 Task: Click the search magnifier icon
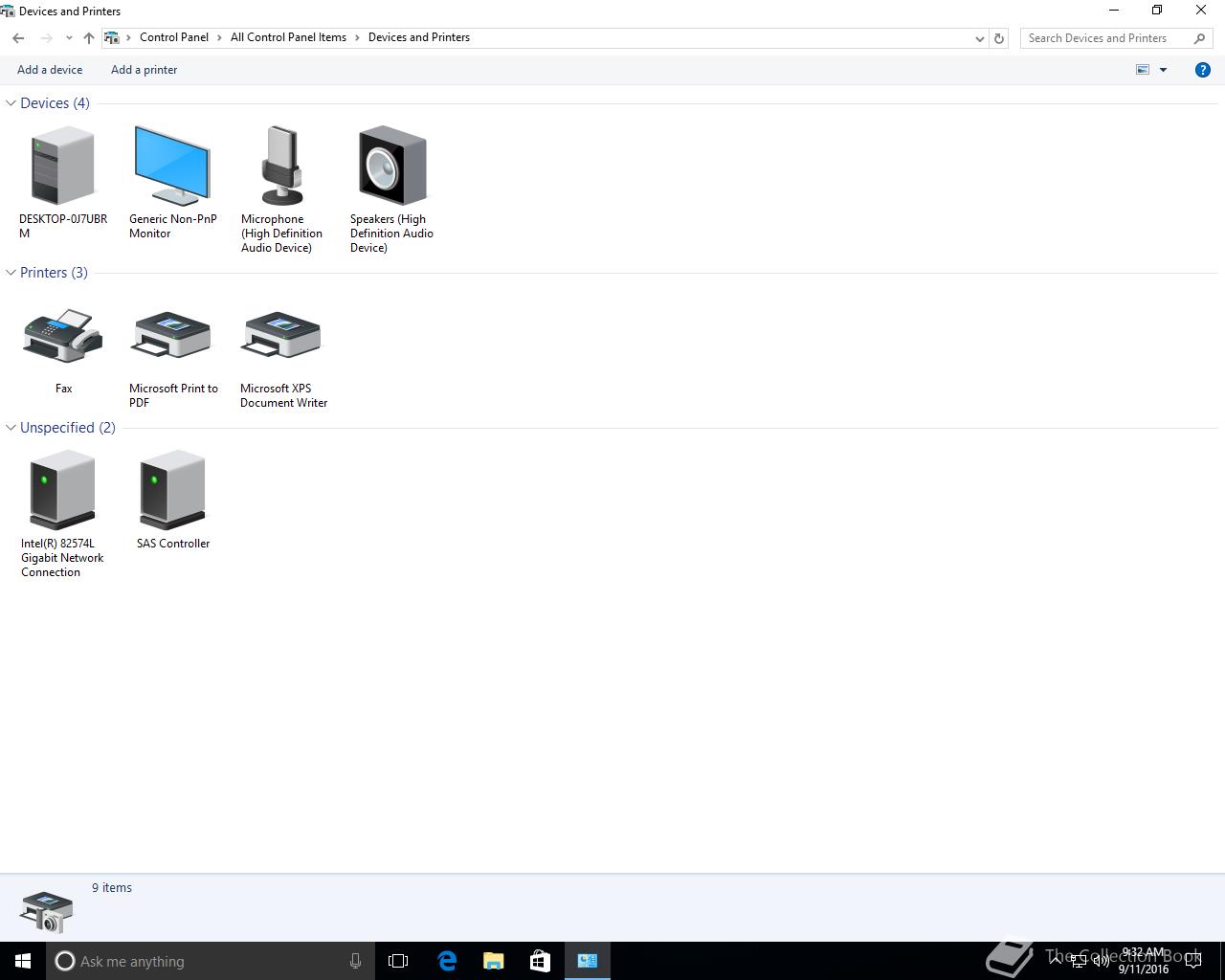pos(1200,38)
